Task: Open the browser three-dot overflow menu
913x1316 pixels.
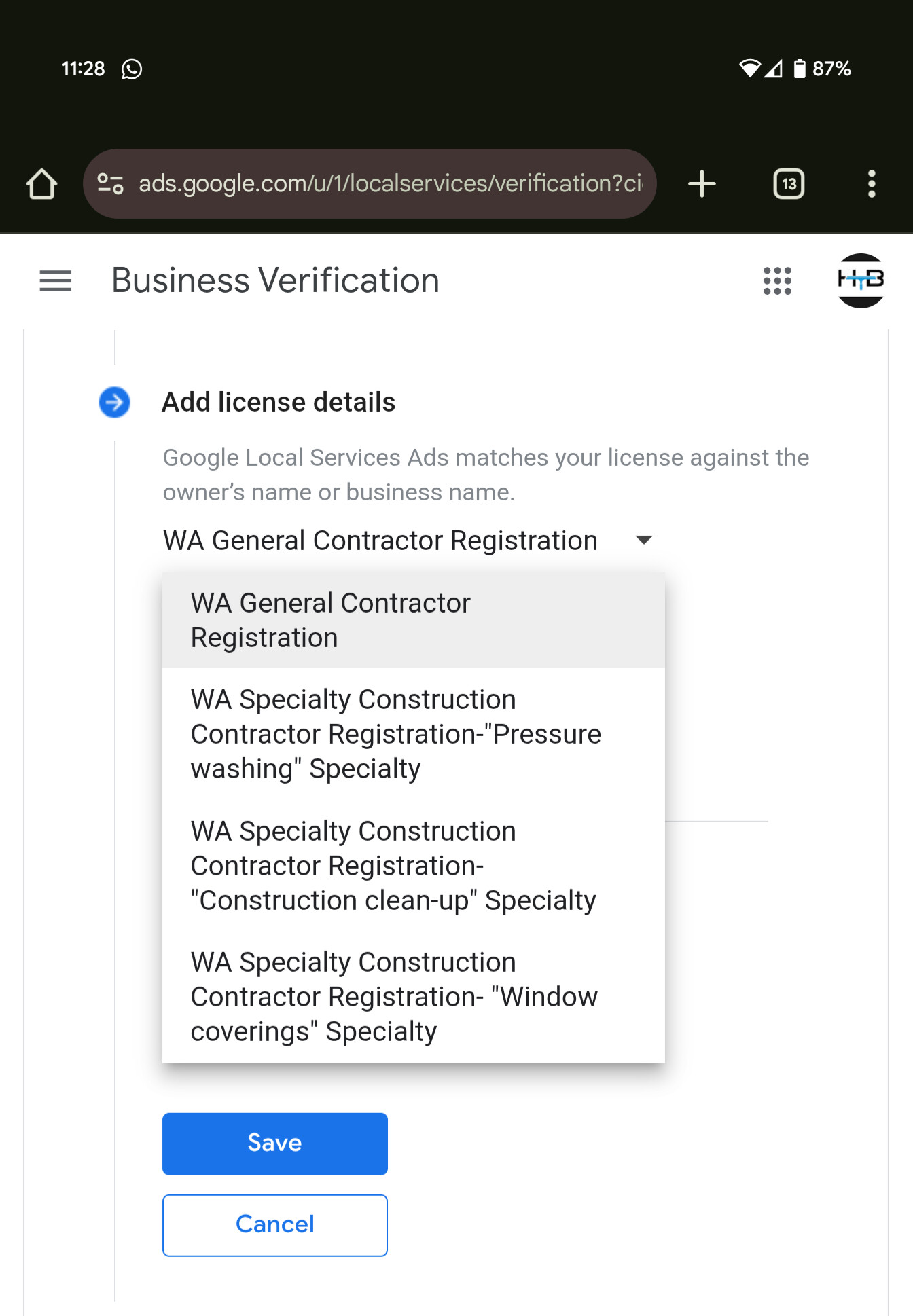Action: pyautogui.click(x=872, y=184)
